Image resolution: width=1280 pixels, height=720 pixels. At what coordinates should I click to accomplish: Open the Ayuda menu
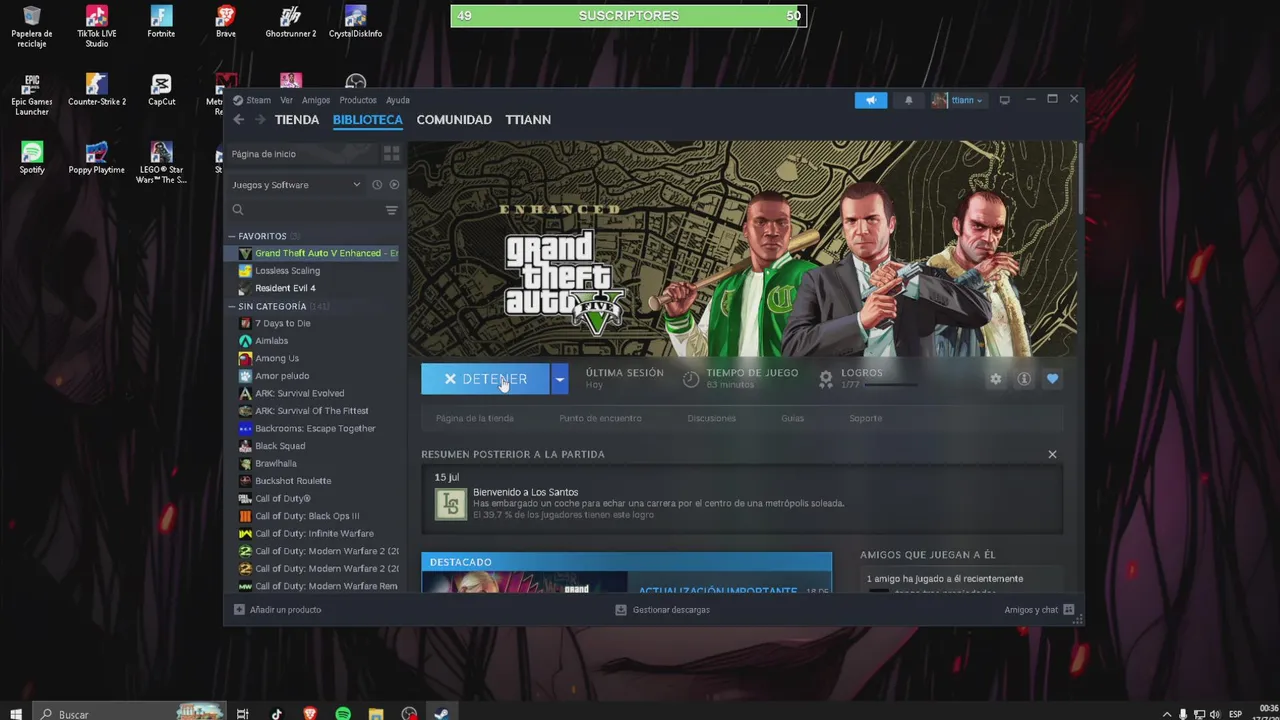coord(398,100)
